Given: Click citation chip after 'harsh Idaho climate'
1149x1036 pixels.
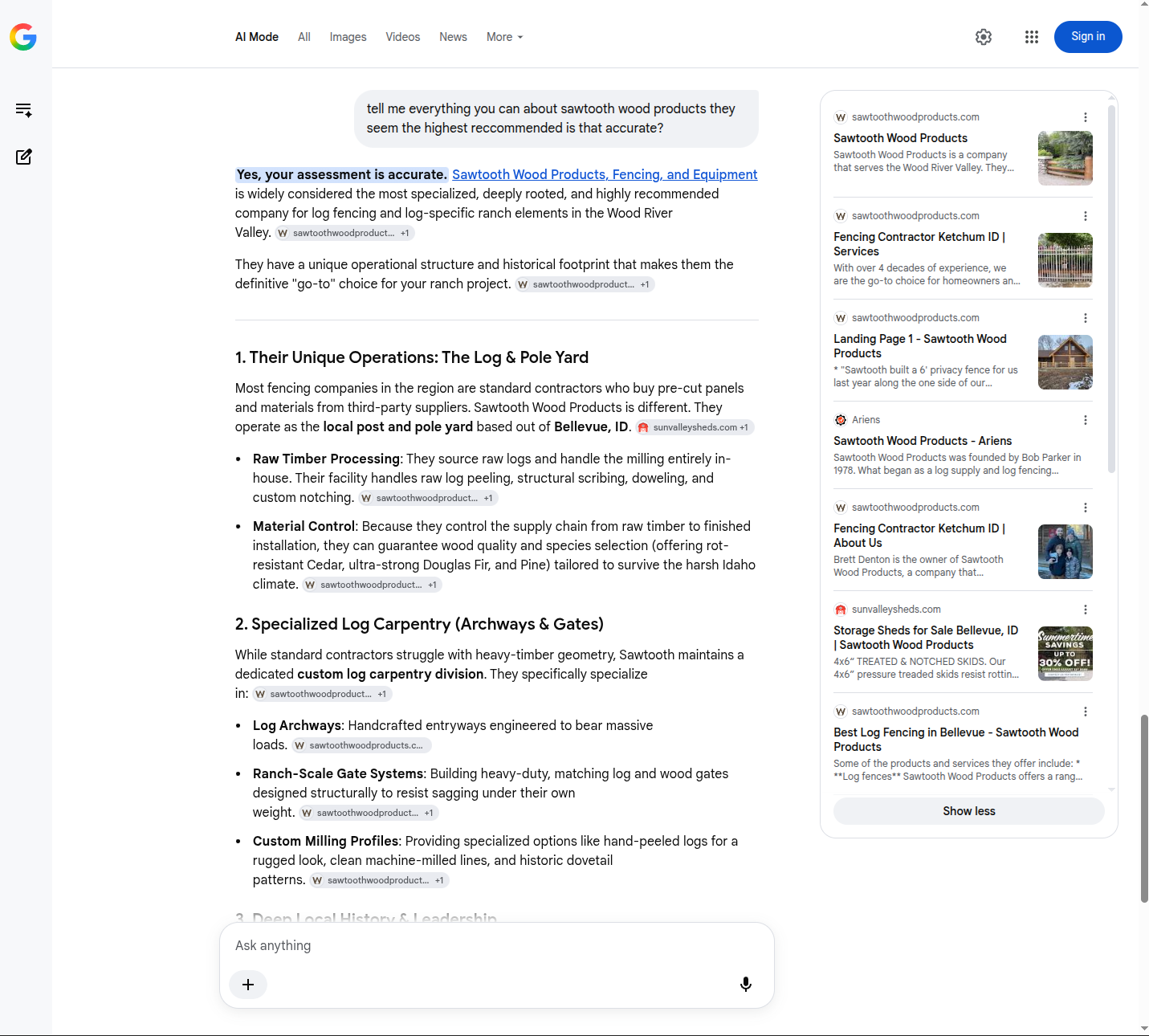Looking at the screenshot, I should [x=372, y=585].
